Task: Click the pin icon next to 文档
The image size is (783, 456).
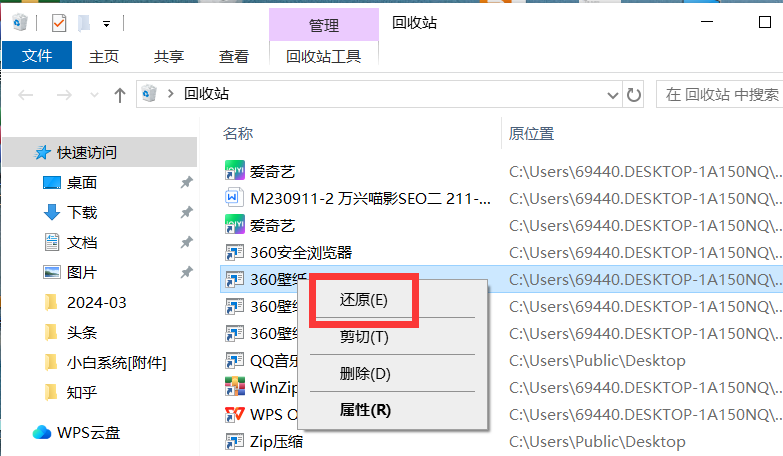Action: coord(186,242)
